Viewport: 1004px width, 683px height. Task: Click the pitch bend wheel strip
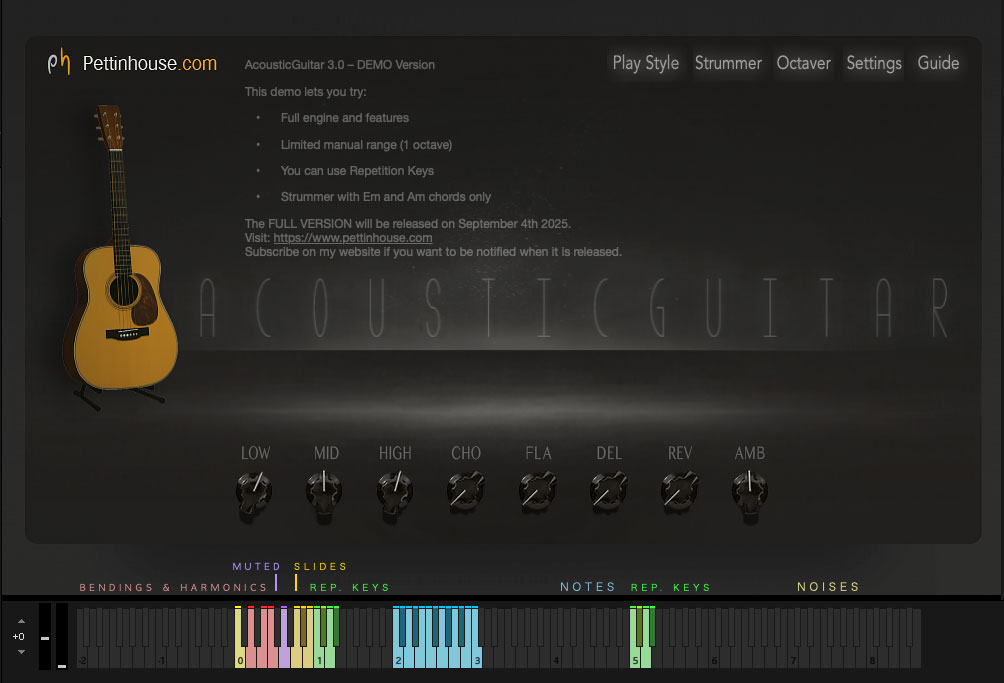(x=45, y=636)
